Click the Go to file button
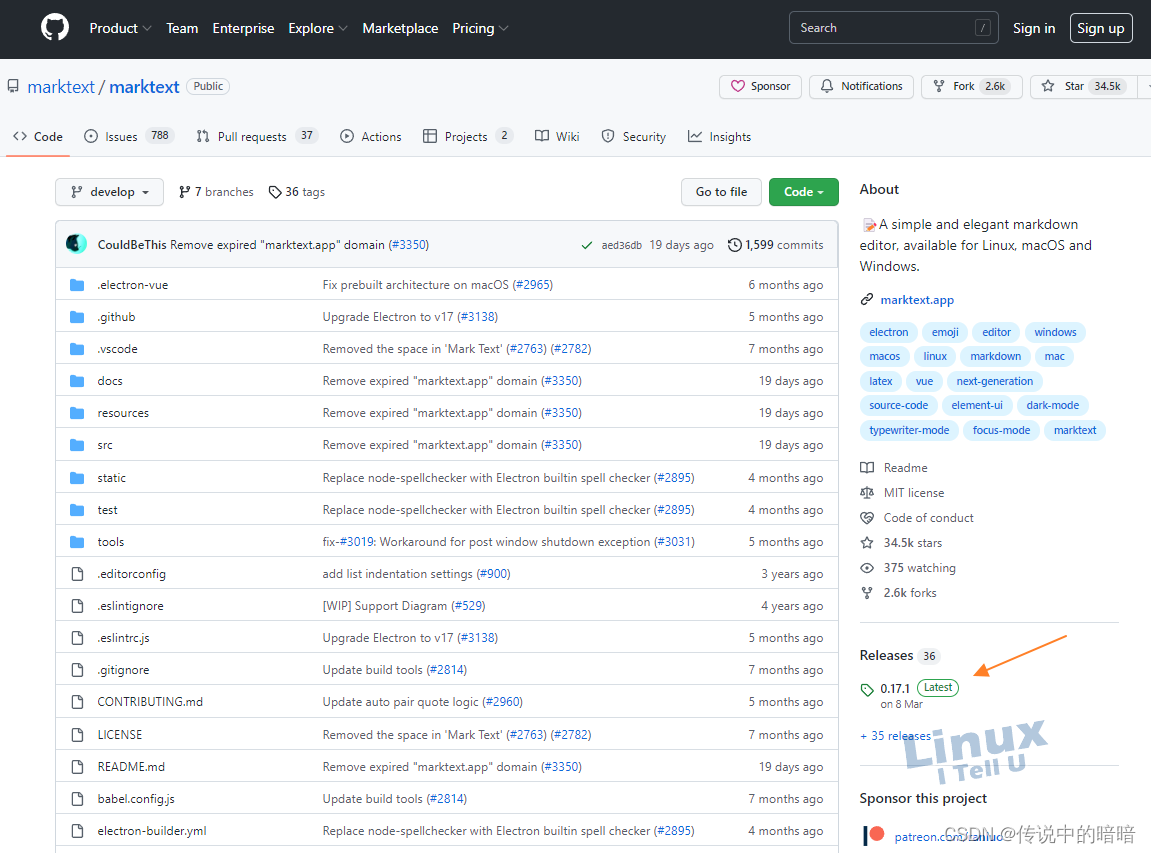This screenshot has width=1151, height=853. coord(721,192)
